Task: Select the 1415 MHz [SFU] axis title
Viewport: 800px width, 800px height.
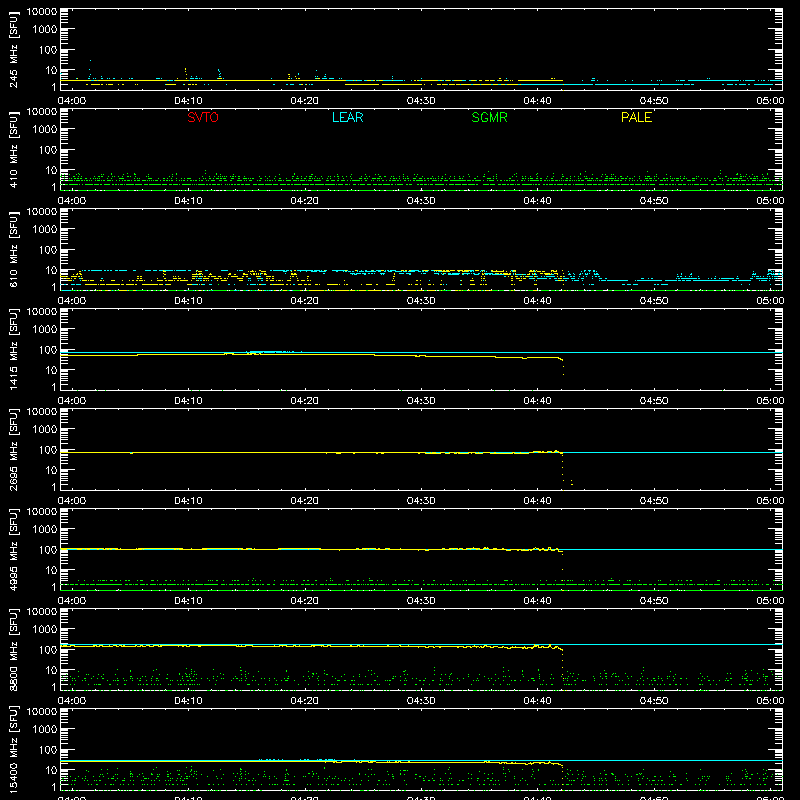Action: tap(13, 350)
